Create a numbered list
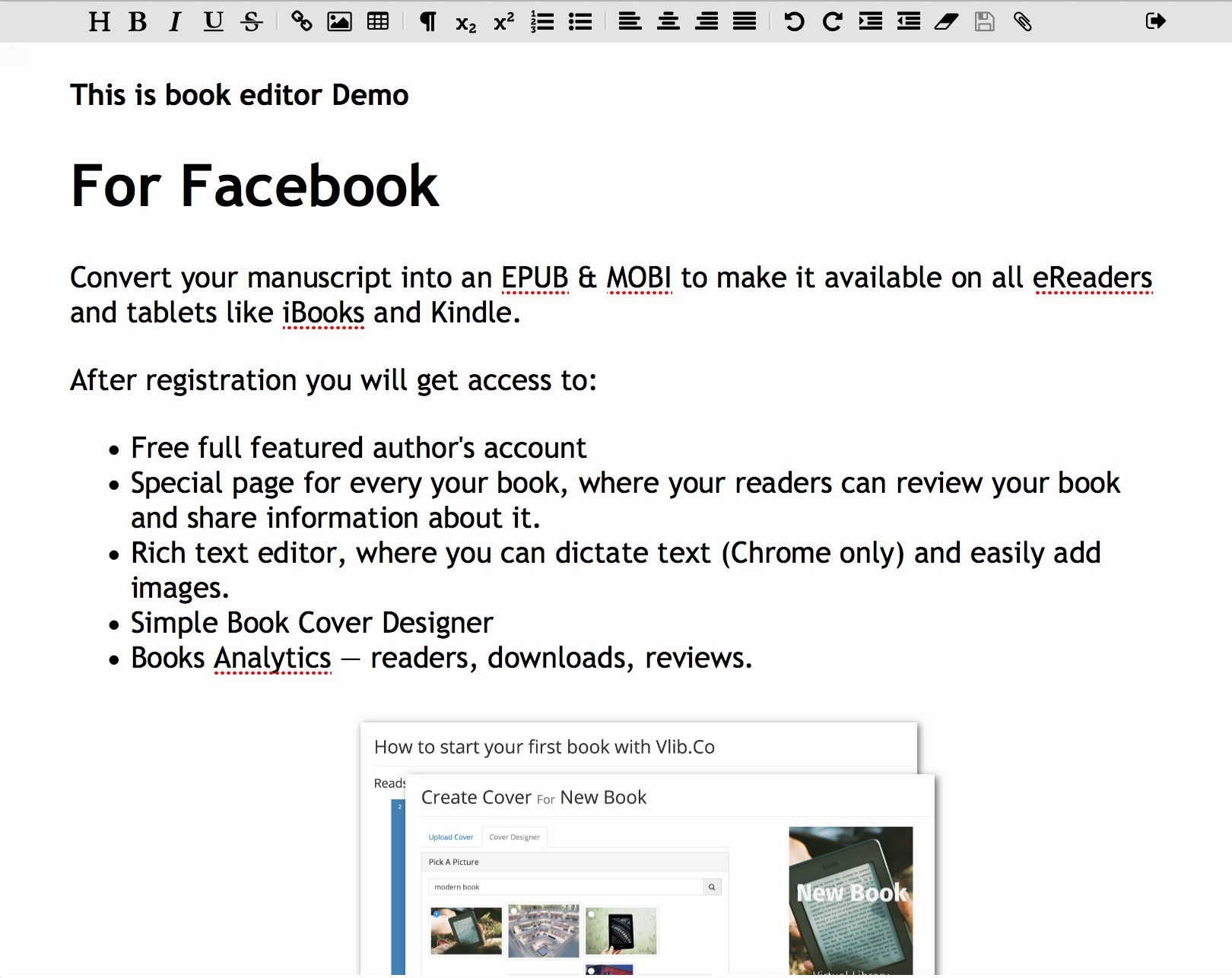 point(542,21)
